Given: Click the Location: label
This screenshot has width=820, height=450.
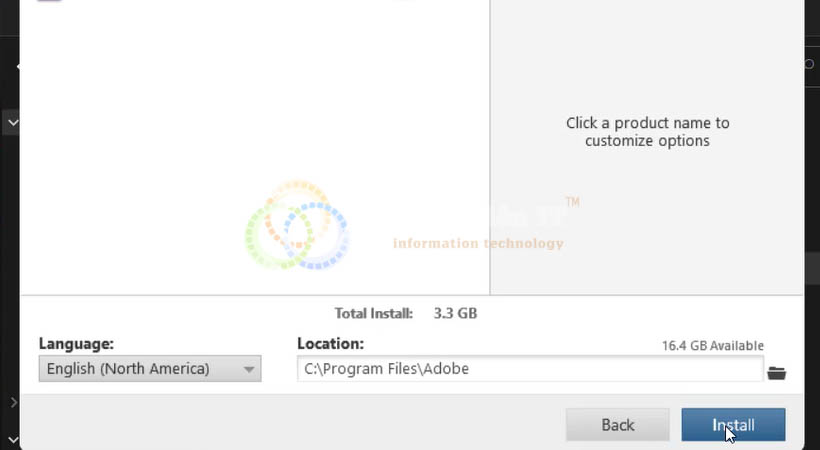Looking at the screenshot, I should (331, 344).
